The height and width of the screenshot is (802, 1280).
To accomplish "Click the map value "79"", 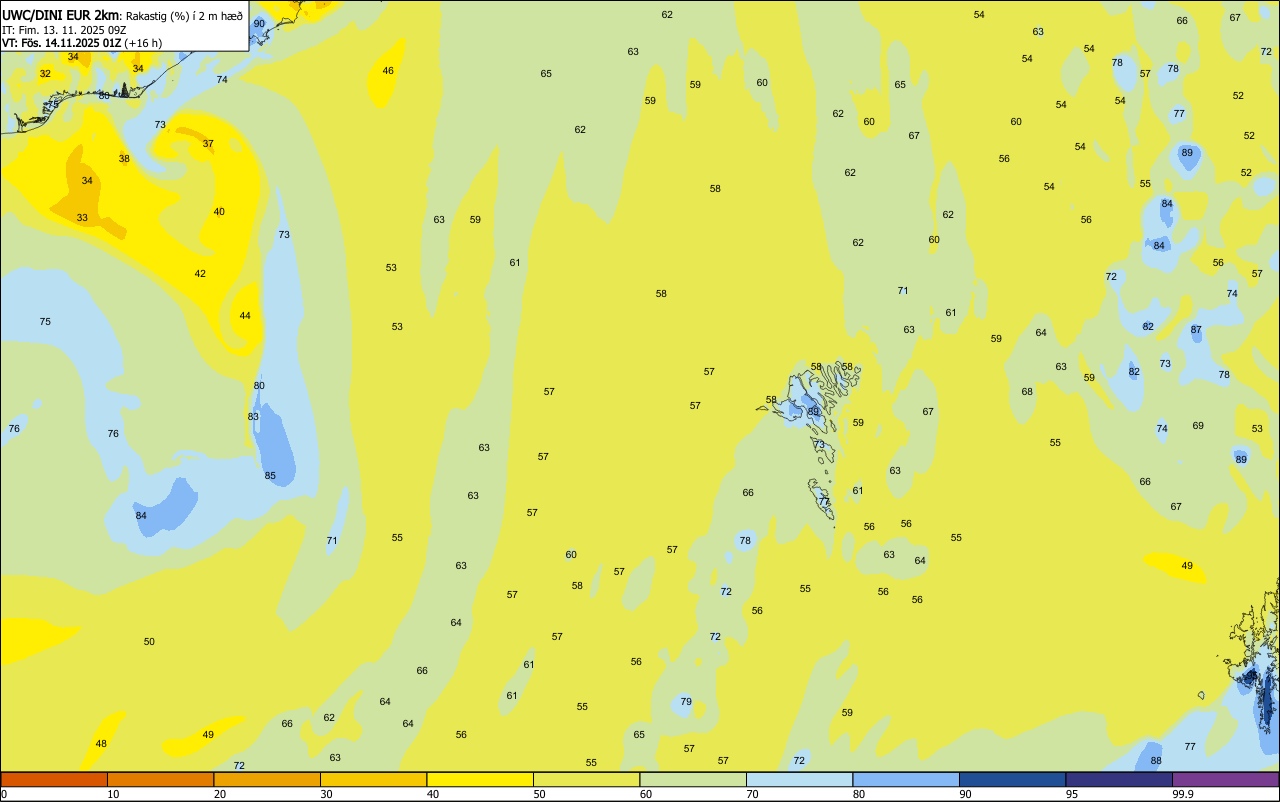I will tap(686, 702).
